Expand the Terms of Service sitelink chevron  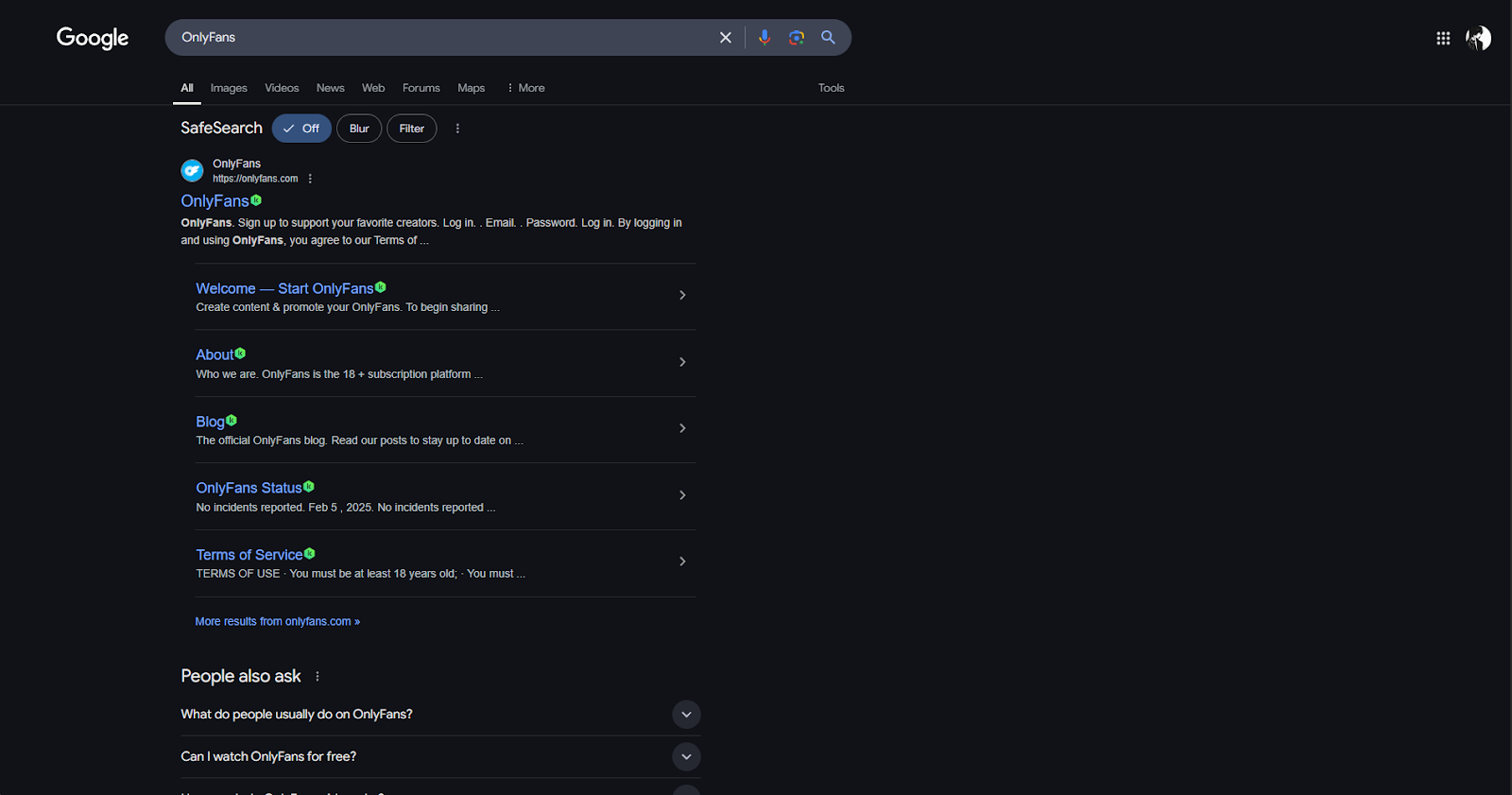682,562
